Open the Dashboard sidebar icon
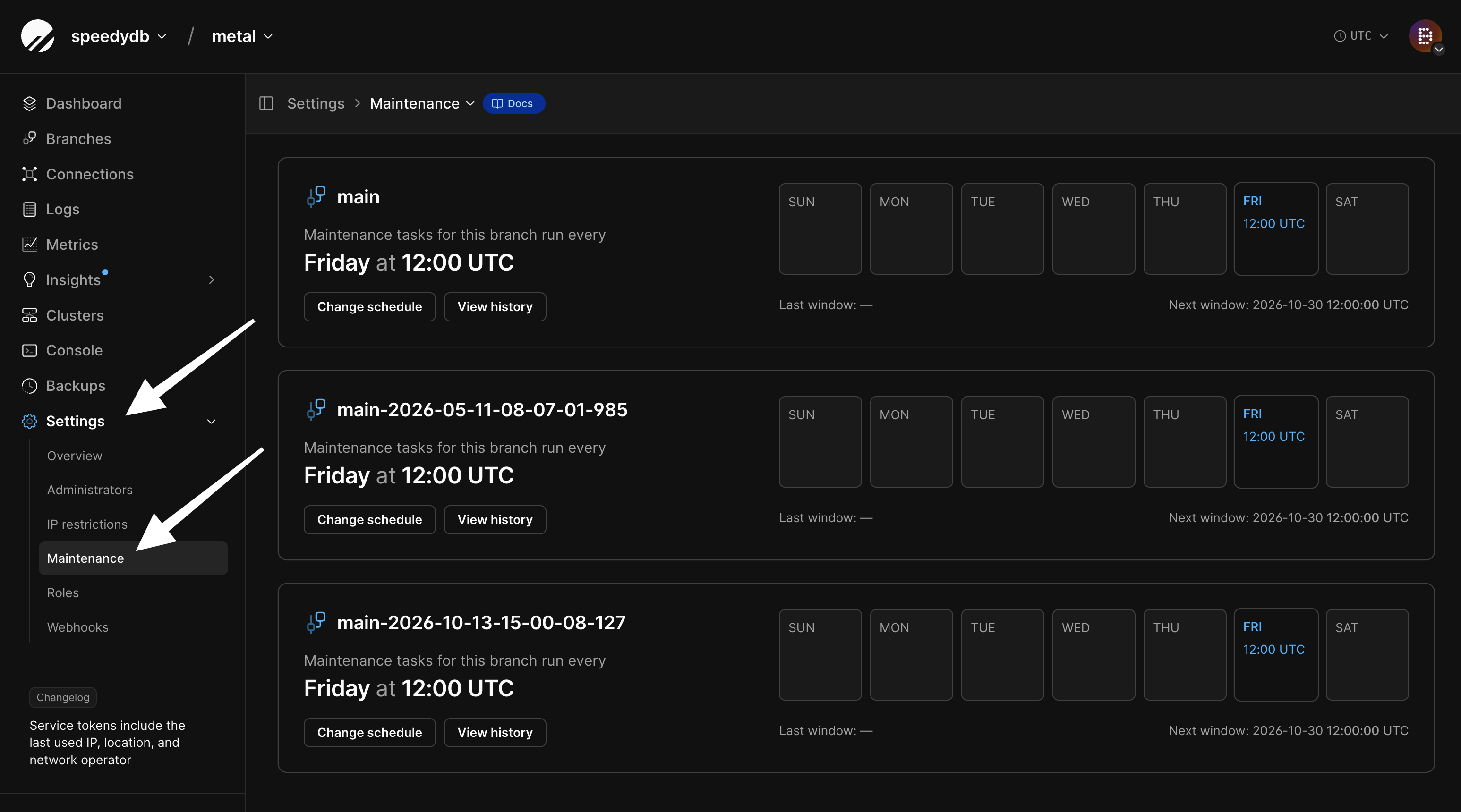Viewport: 1461px width, 812px height. (29, 103)
